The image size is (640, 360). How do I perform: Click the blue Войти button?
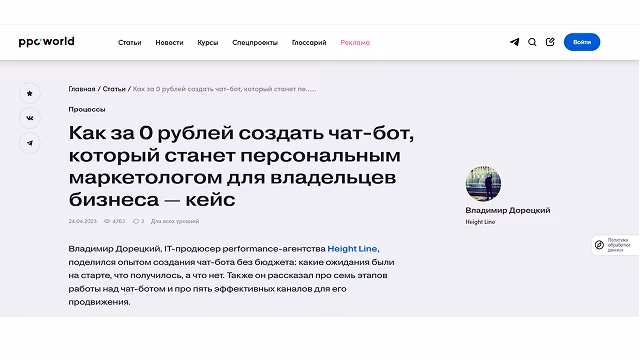coord(582,42)
